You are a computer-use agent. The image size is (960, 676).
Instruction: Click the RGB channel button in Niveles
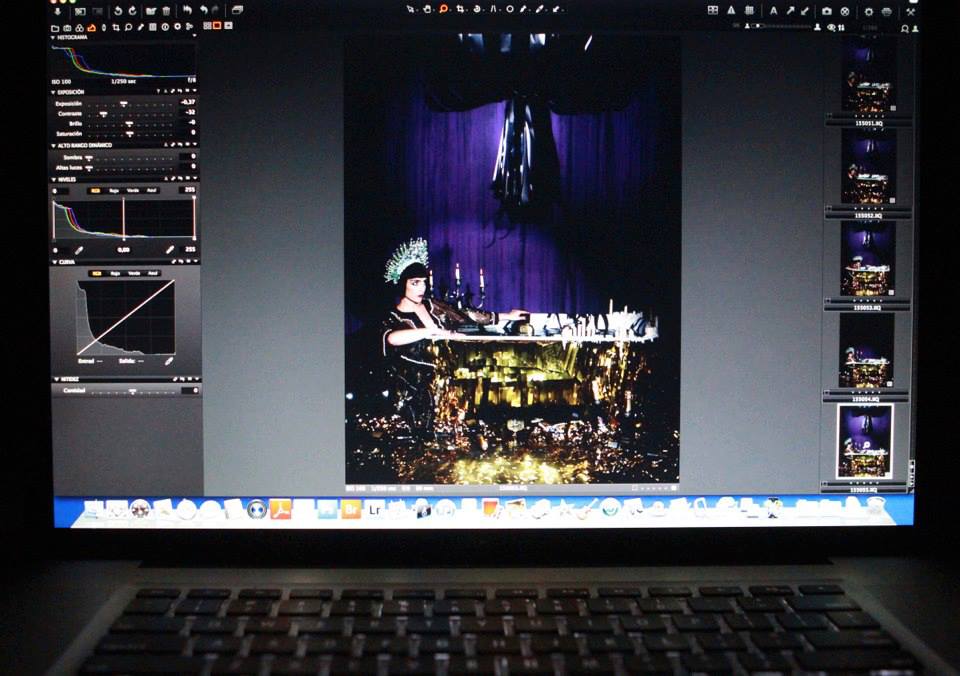coord(96,189)
